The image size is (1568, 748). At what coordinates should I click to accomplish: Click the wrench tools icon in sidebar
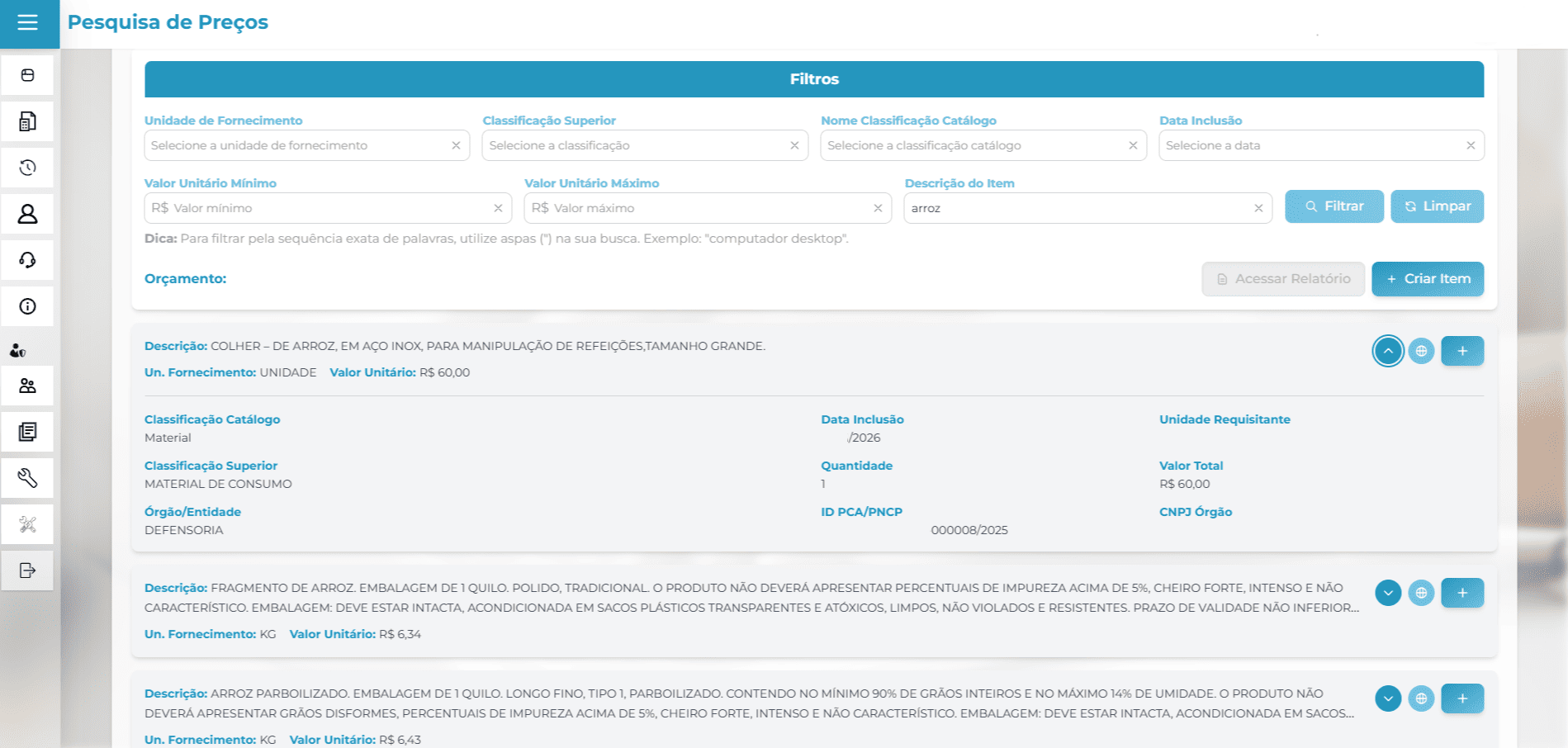point(27,478)
